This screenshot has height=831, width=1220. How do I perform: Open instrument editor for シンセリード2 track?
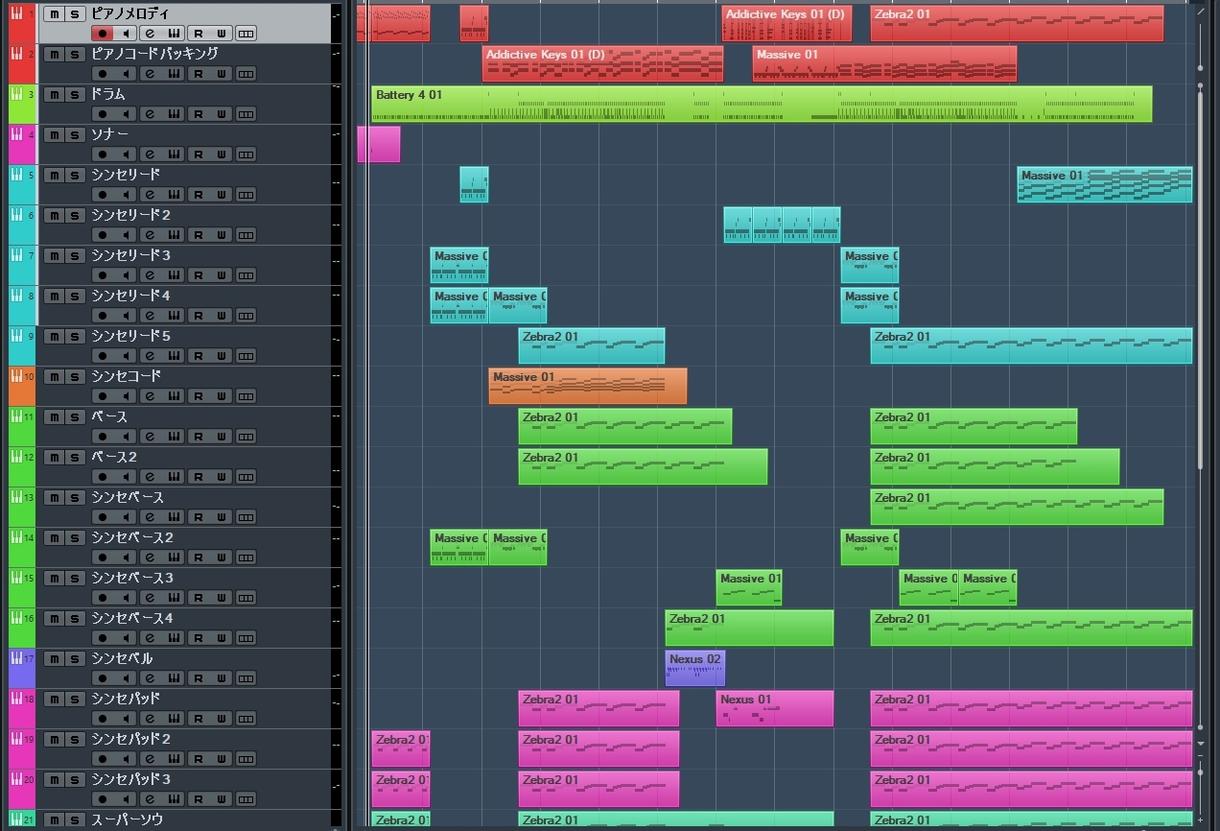173,235
